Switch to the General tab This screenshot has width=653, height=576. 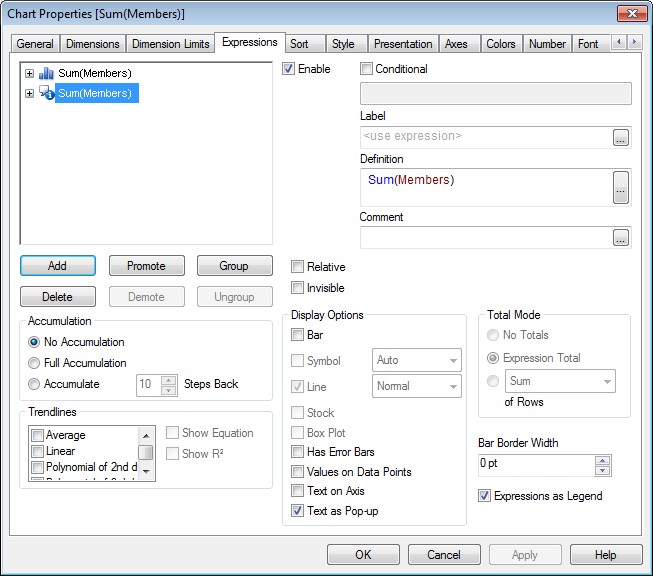pos(35,44)
